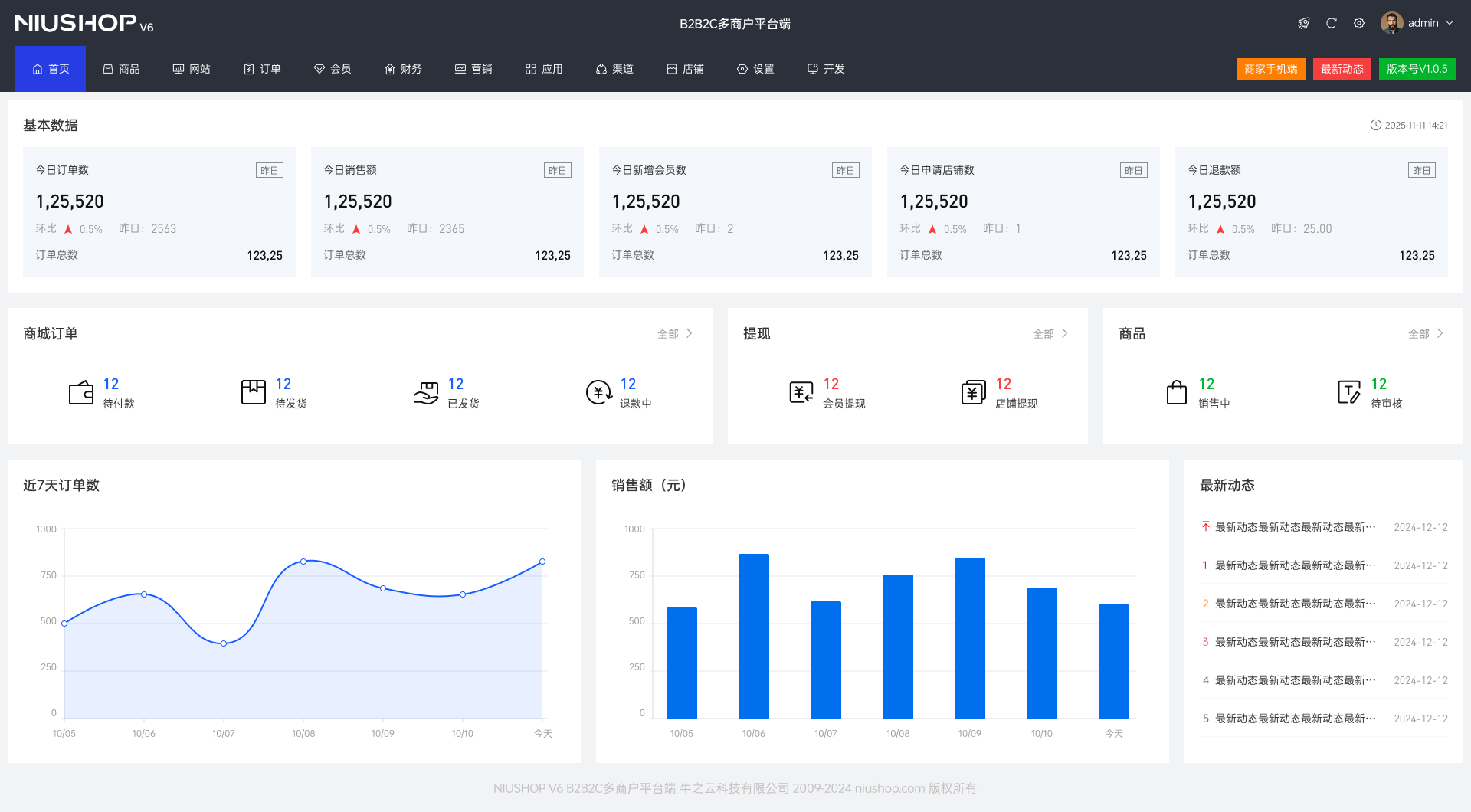Viewport: 1471px width, 812px height.
Task: Open the 销售中 products icon
Action: click(x=1178, y=391)
